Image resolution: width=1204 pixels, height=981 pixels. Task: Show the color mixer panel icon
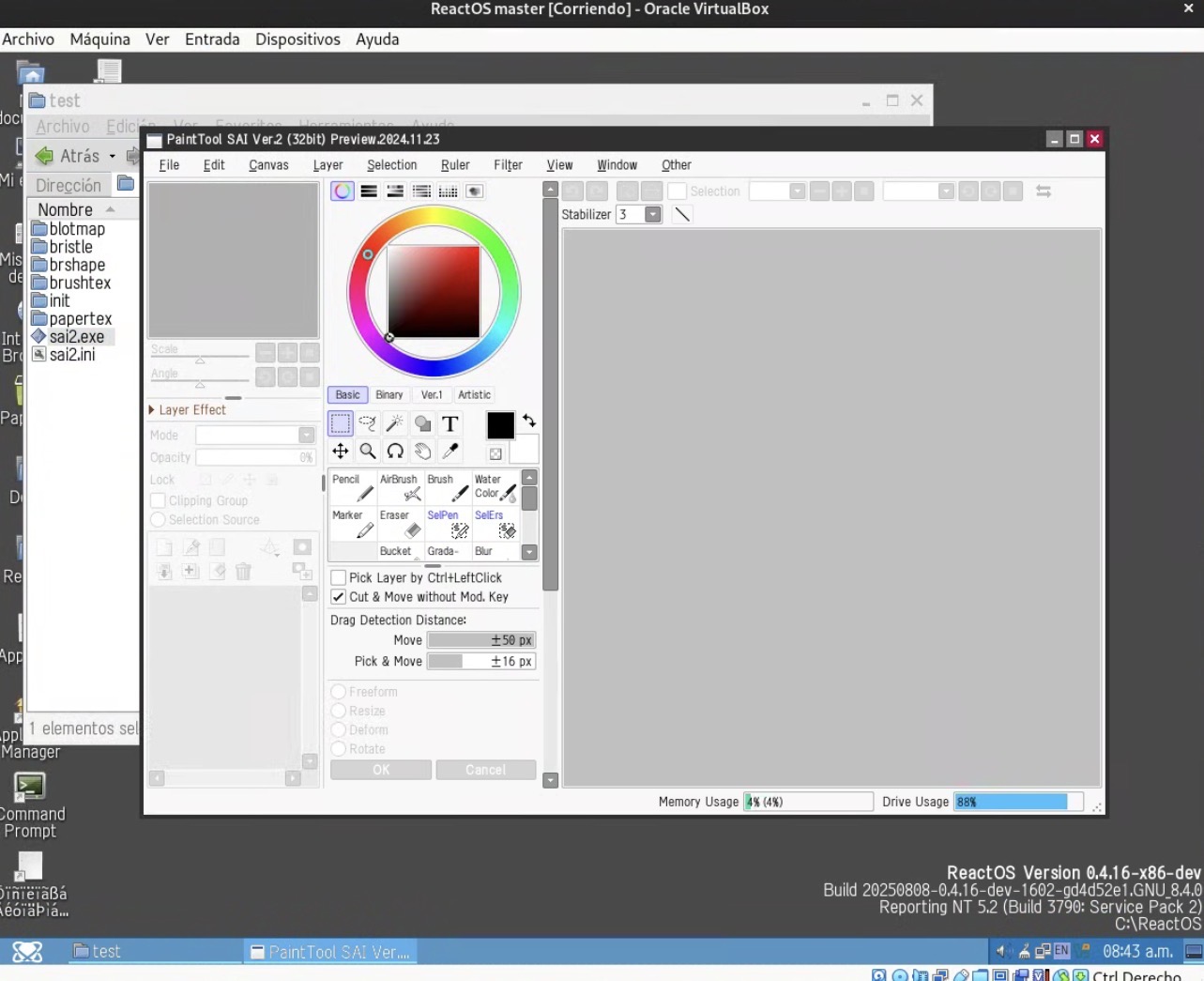coord(421,192)
